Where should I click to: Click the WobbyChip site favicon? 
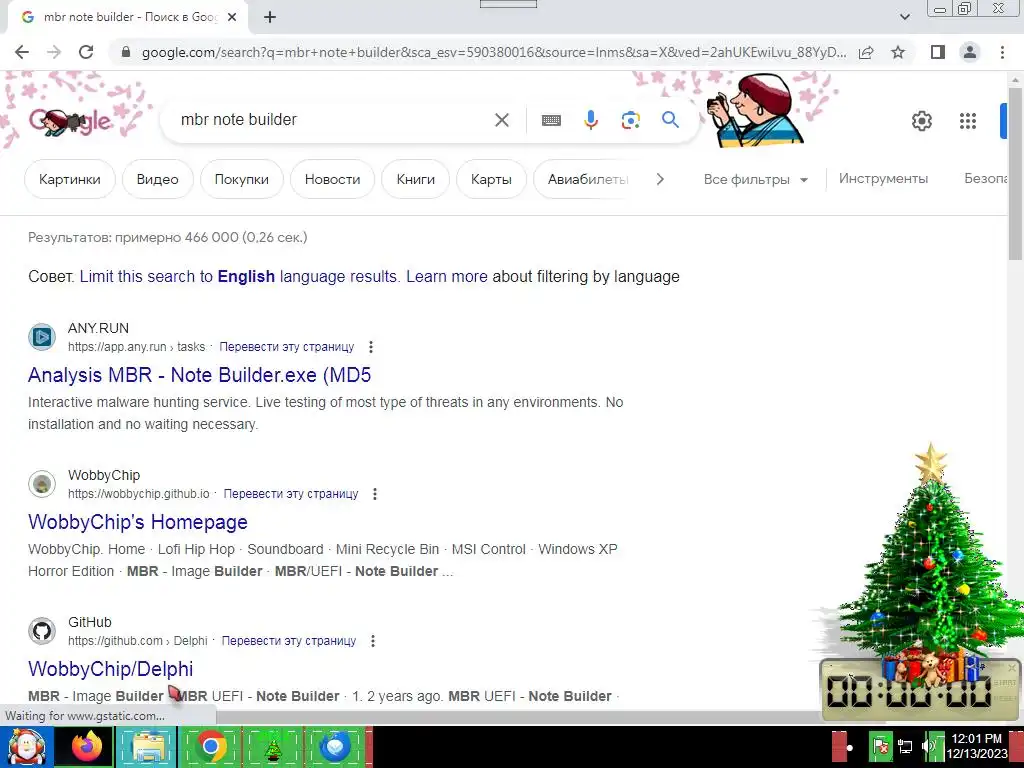(x=42, y=484)
